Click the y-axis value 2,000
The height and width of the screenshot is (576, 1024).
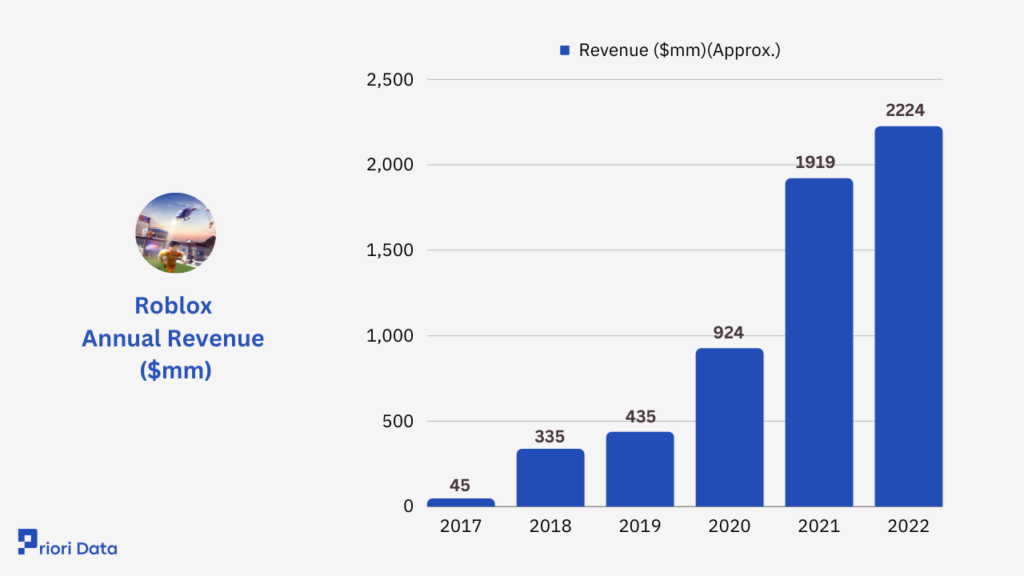click(x=390, y=165)
